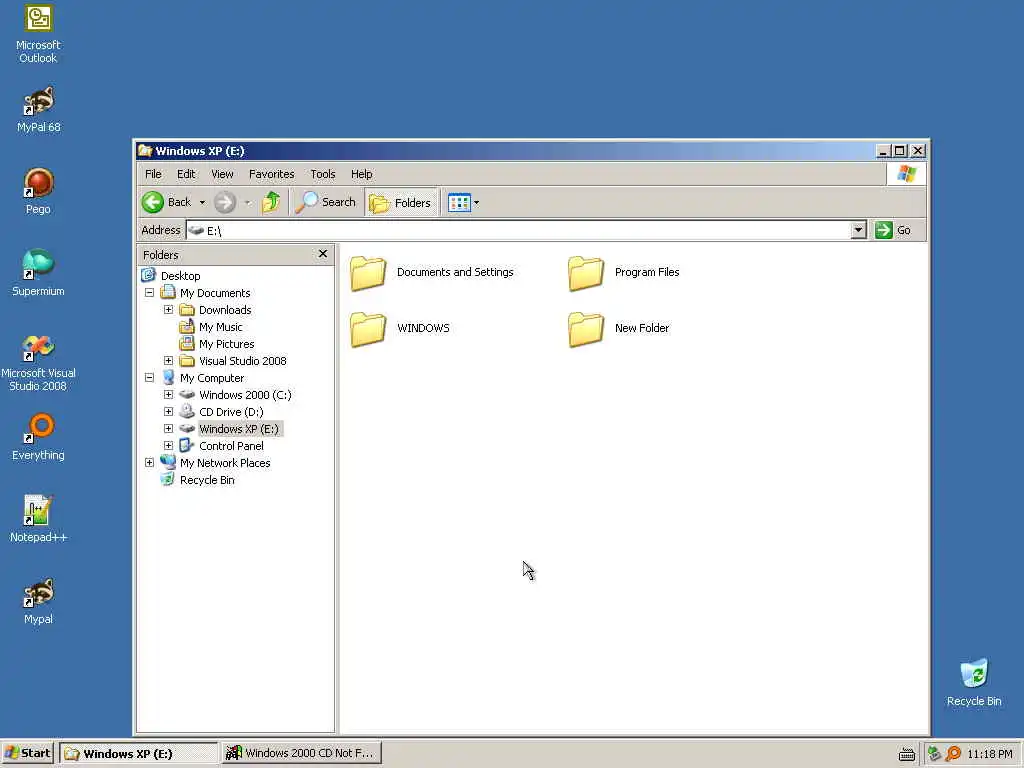Select Visual Studio 2008 in the tree

243,361
